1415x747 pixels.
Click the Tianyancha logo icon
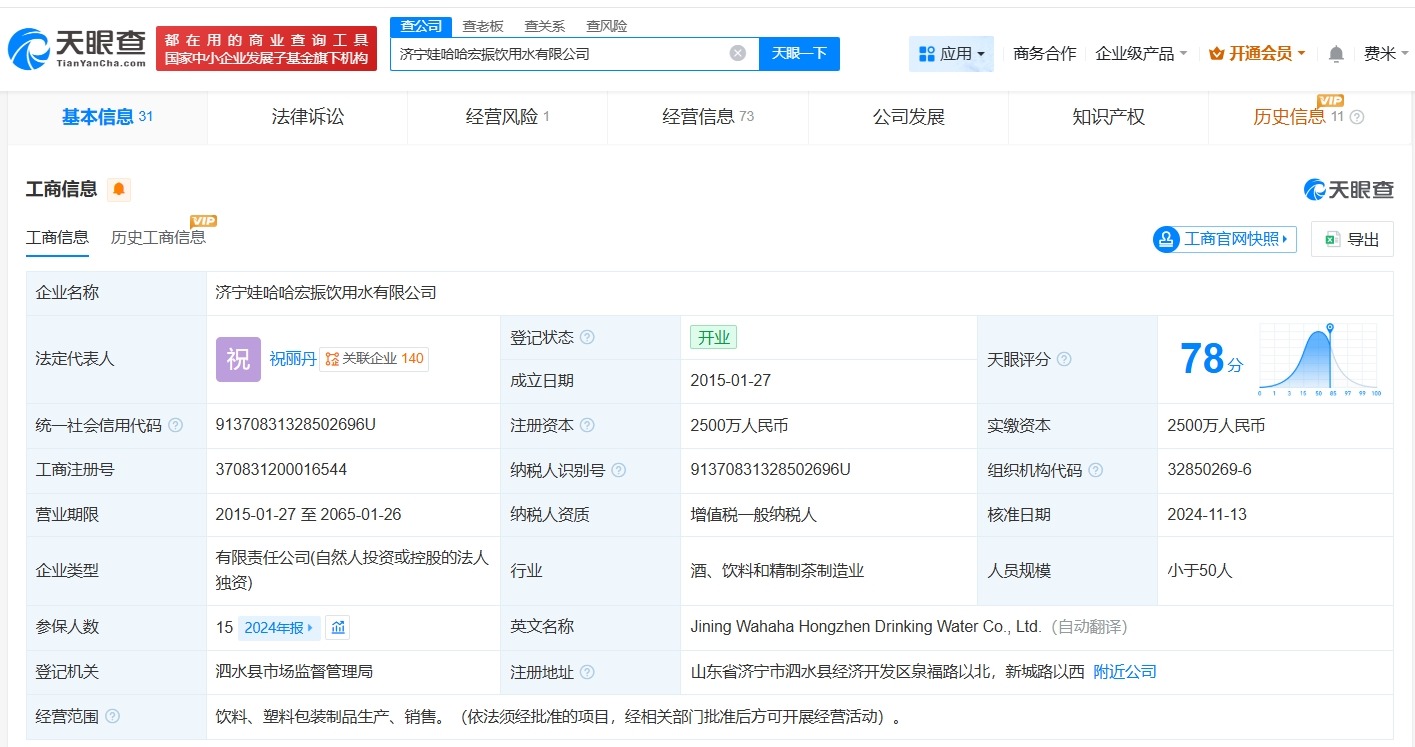tap(27, 44)
